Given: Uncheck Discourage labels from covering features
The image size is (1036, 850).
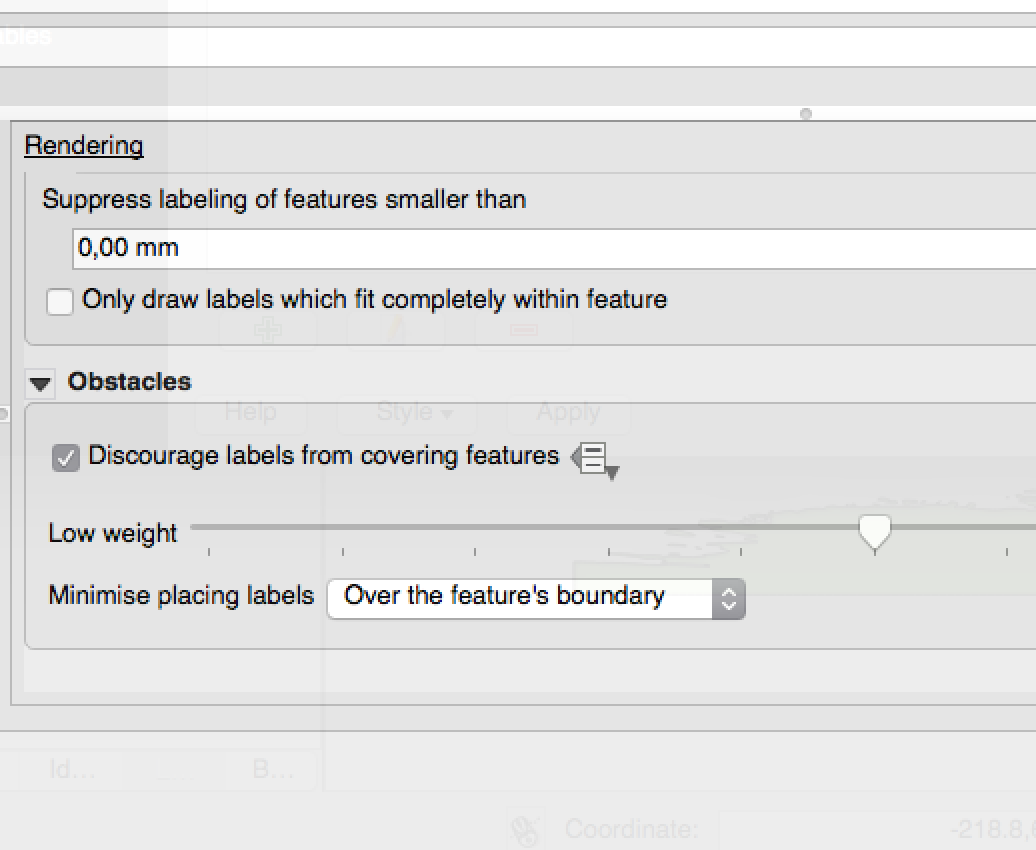Looking at the screenshot, I should tap(66, 458).
